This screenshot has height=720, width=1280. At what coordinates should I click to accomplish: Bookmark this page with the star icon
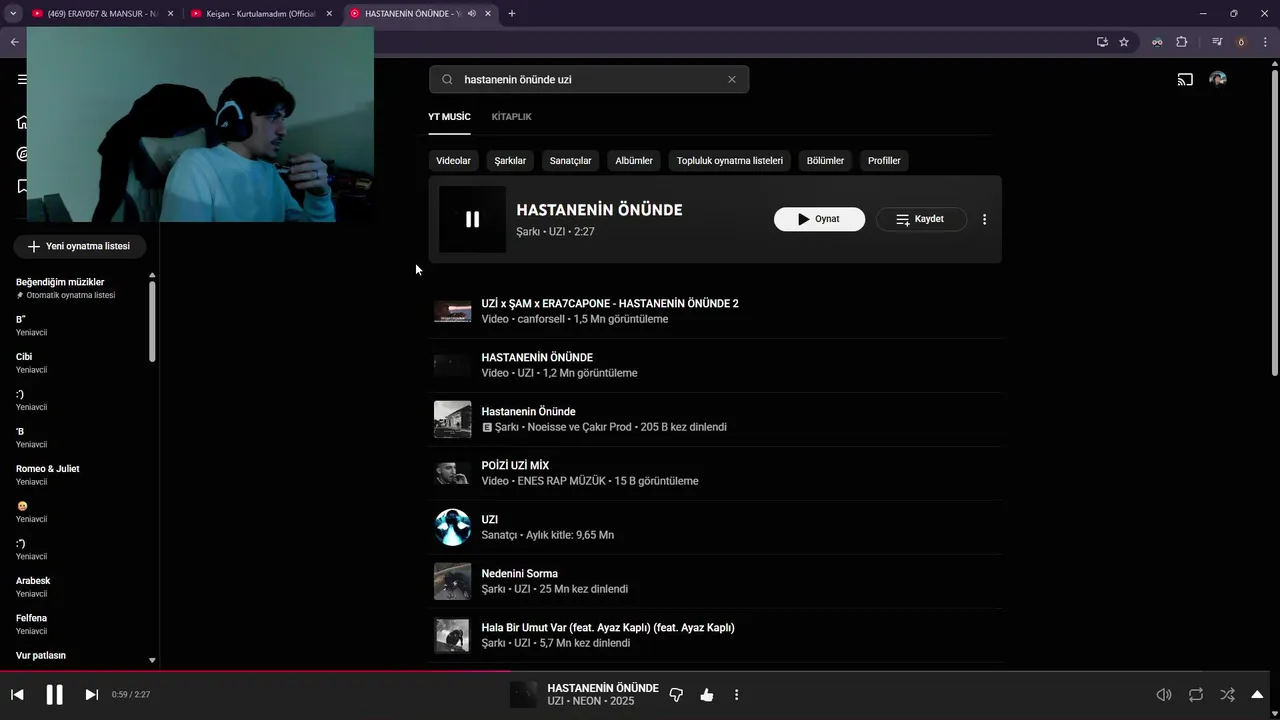[1124, 42]
